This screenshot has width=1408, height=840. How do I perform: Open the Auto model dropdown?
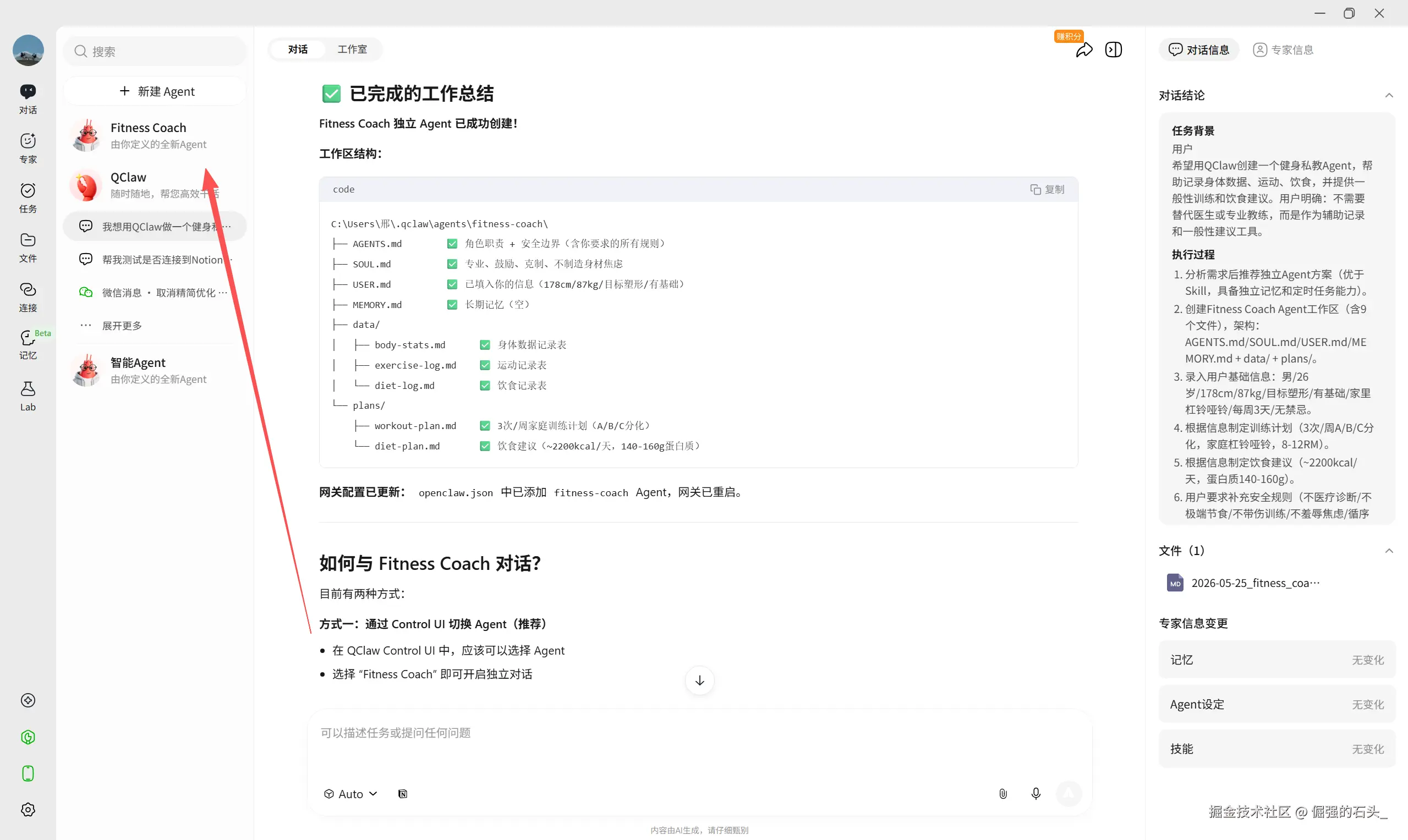click(350, 794)
